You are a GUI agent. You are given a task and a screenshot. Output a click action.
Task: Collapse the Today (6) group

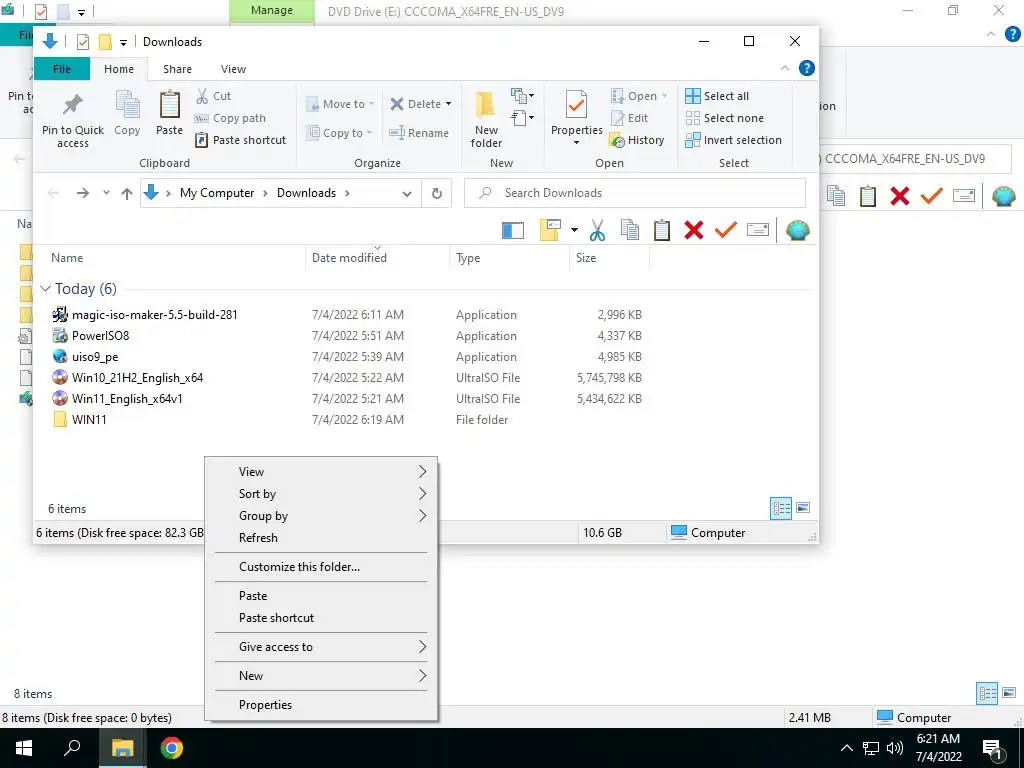click(x=45, y=289)
